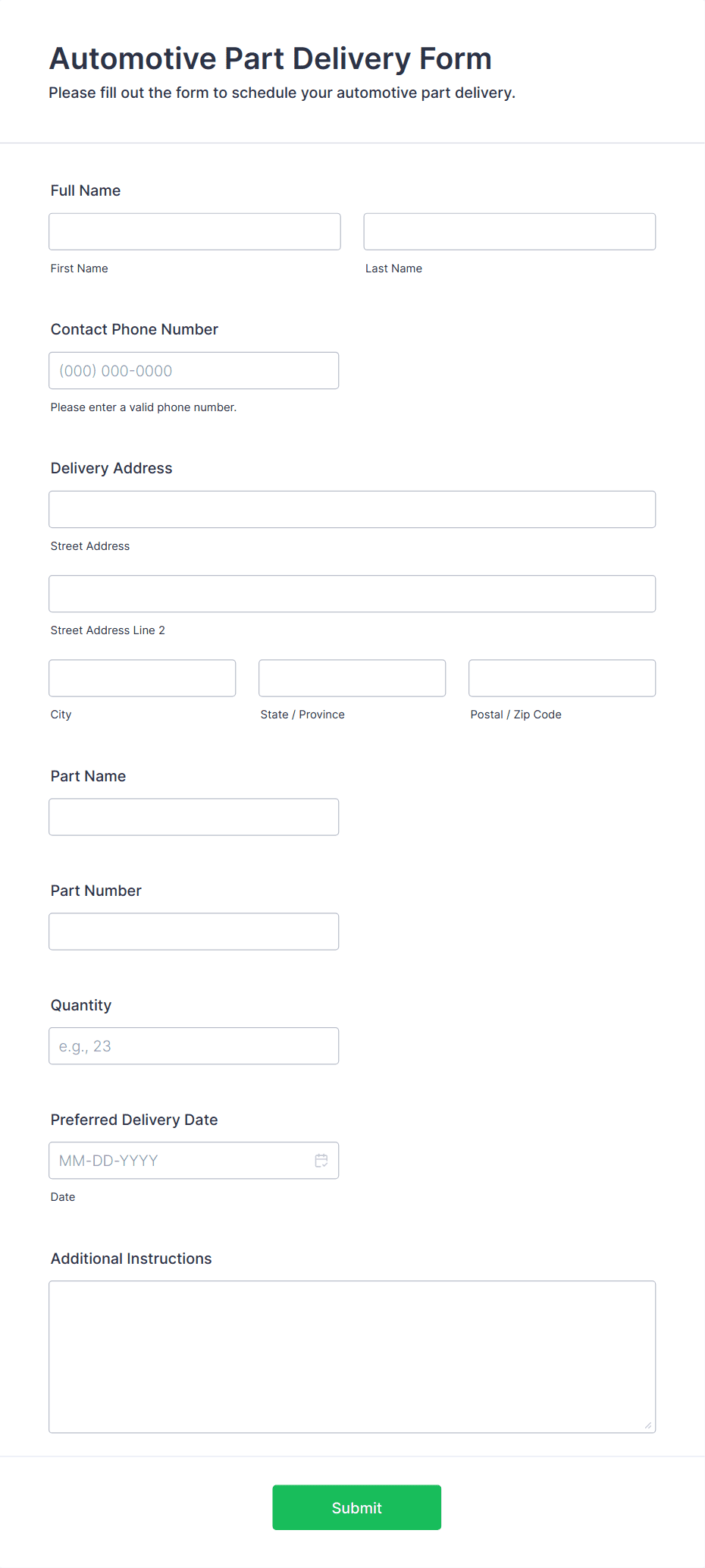
Task: Focus the City input box
Action: coord(142,677)
